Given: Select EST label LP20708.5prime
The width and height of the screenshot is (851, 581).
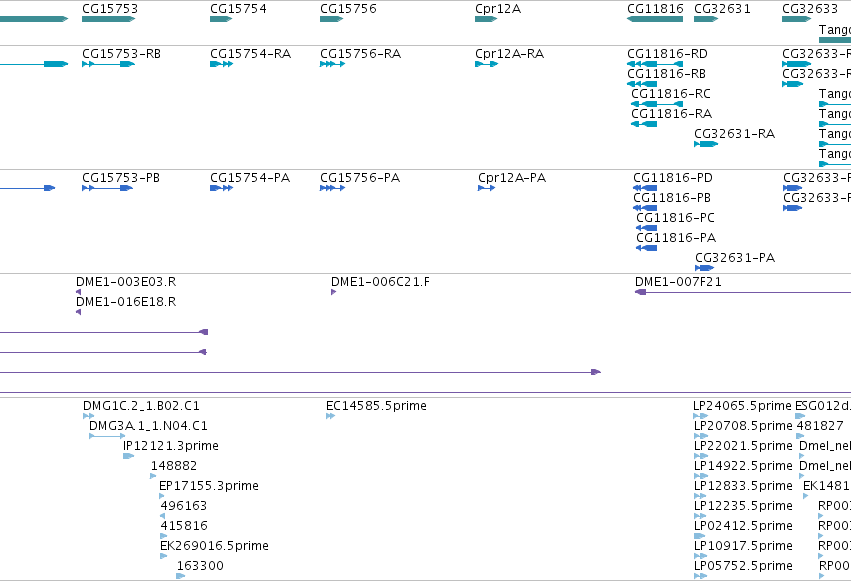Looking at the screenshot, I should [744, 426].
